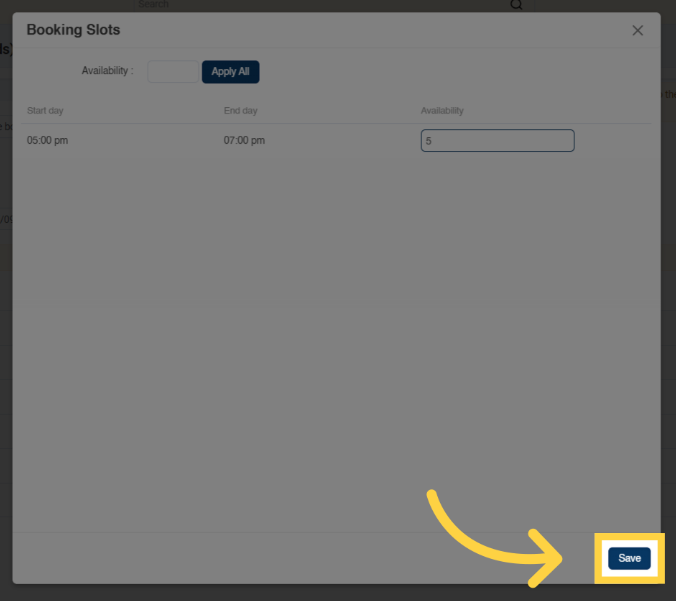The width and height of the screenshot is (676, 601).
Task: Select the 05:00 pm start time cell
Action: (x=48, y=141)
